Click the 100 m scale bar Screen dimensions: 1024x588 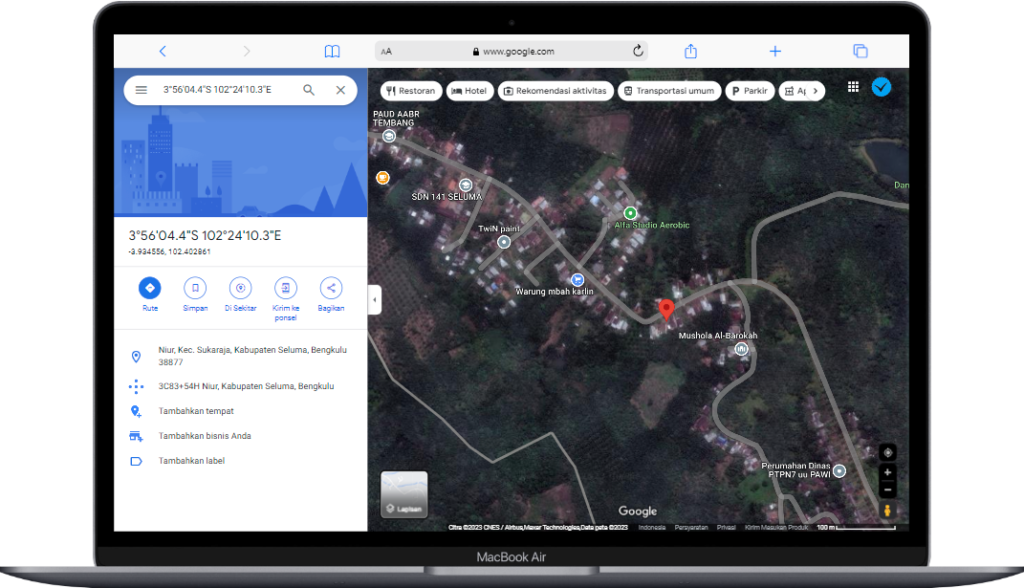click(x=856, y=527)
